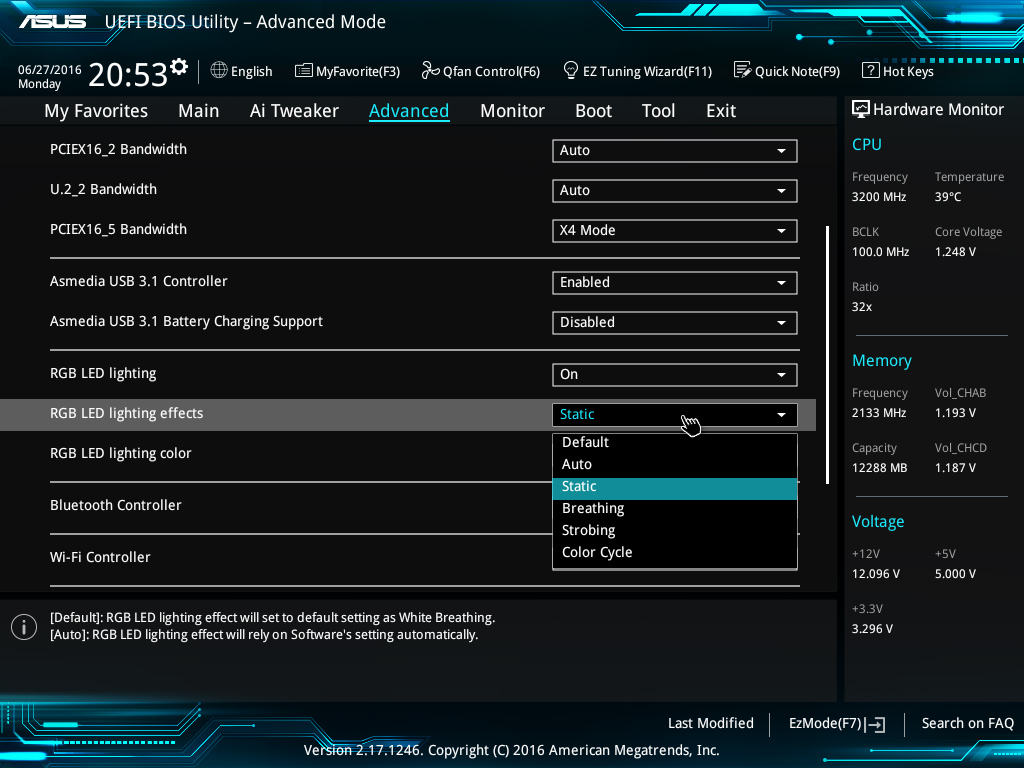1024x768 pixels.
Task: Open Quick Note(F9)
Action: pyautogui.click(x=787, y=71)
